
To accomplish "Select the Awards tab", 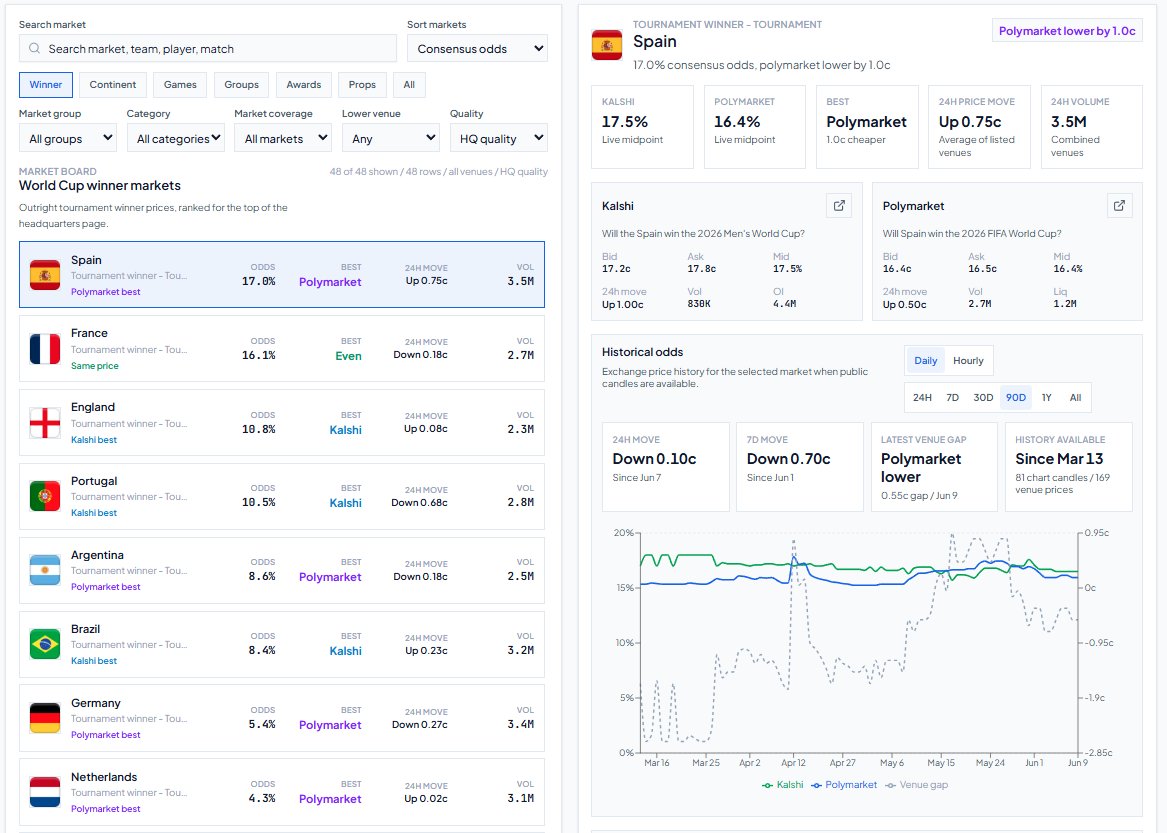I will coord(304,85).
